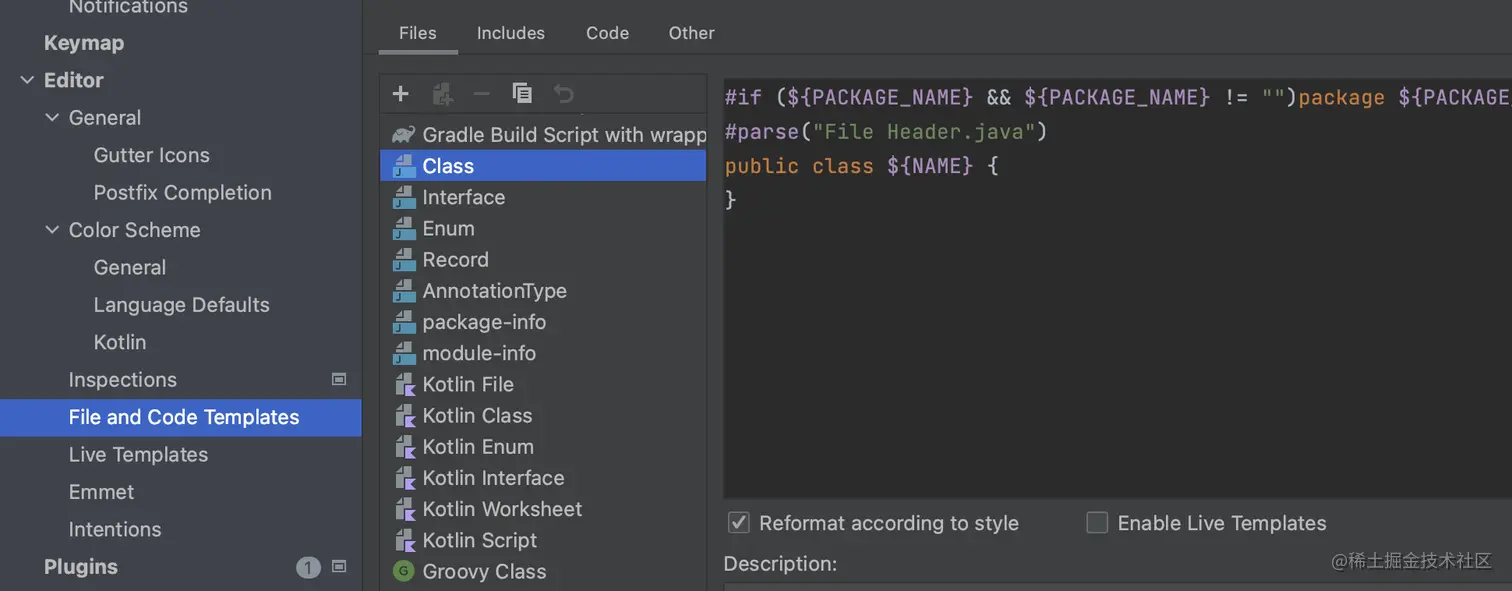The height and width of the screenshot is (591, 1512).
Task: Click the minus Remove Template icon
Action: [482, 94]
